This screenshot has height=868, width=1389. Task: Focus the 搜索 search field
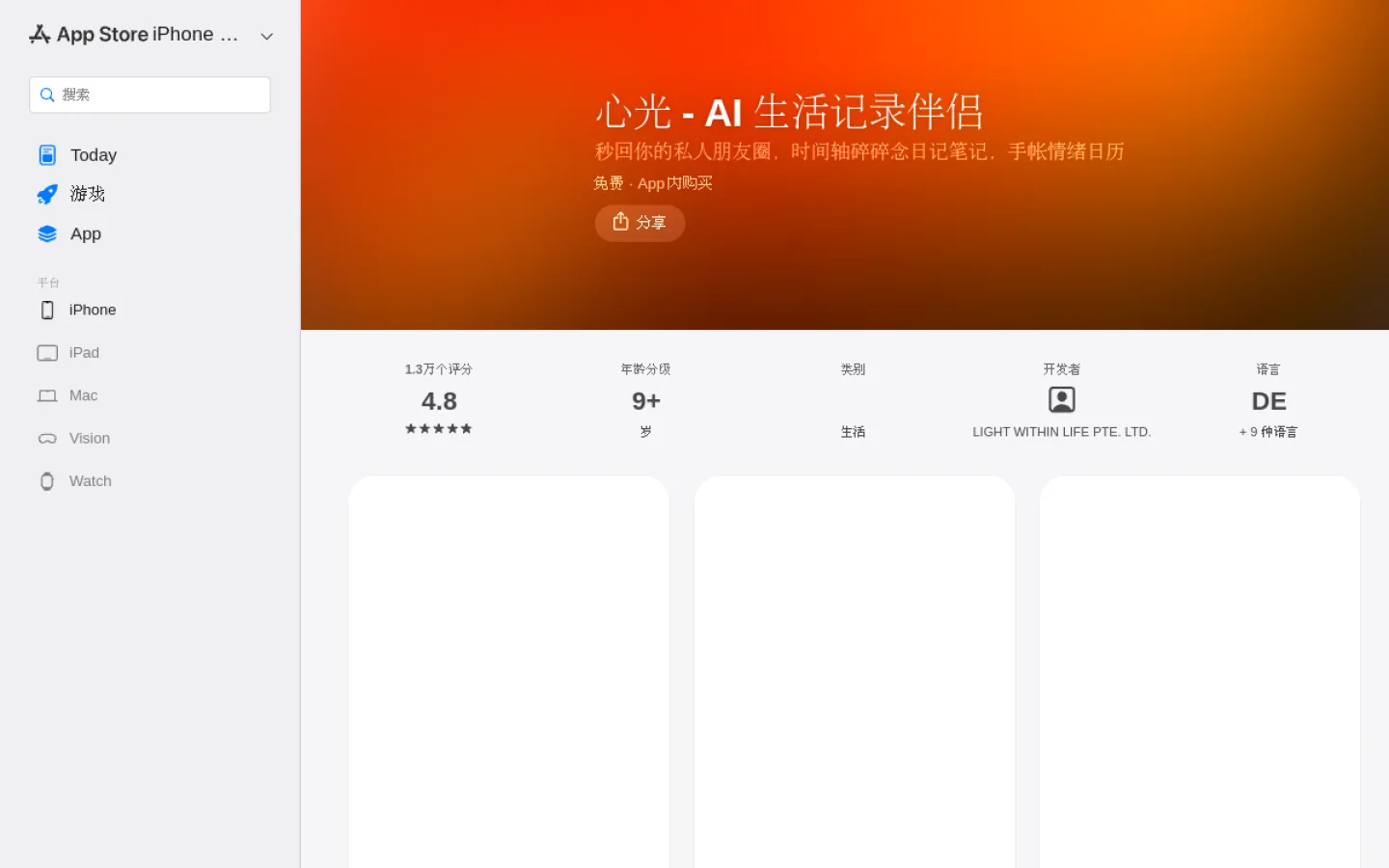point(150,95)
